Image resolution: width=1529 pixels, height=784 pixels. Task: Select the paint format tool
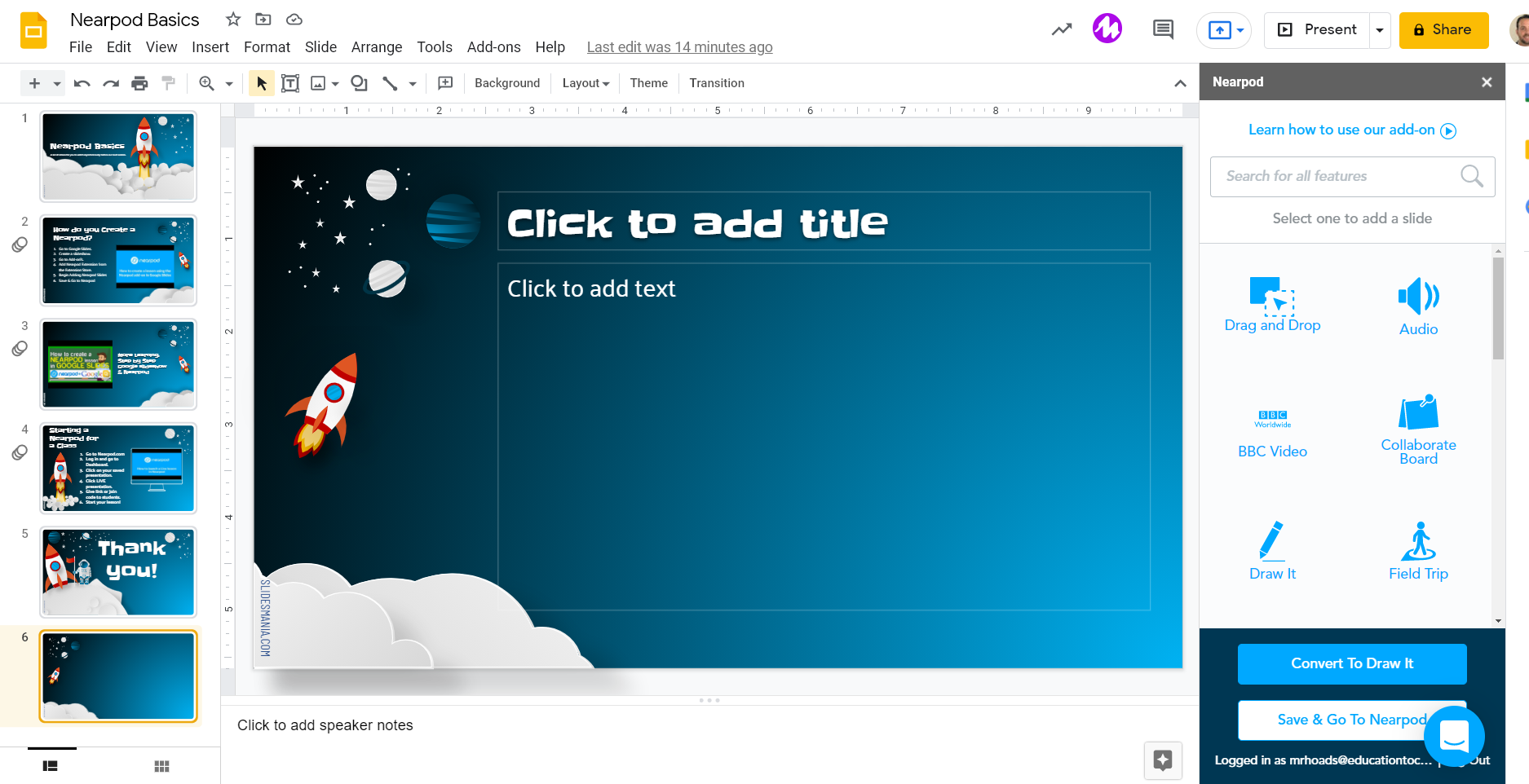169,83
